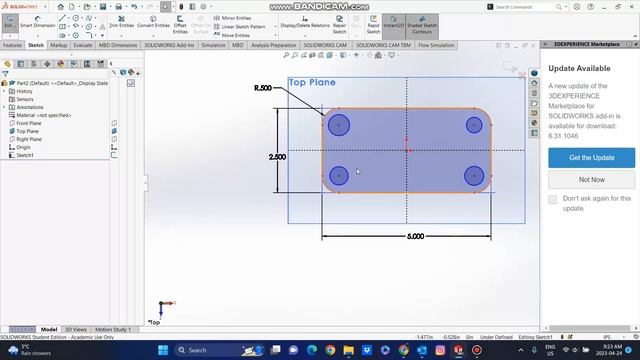The width and height of the screenshot is (640, 360).
Task: Click the Not Now button
Action: click(x=591, y=180)
